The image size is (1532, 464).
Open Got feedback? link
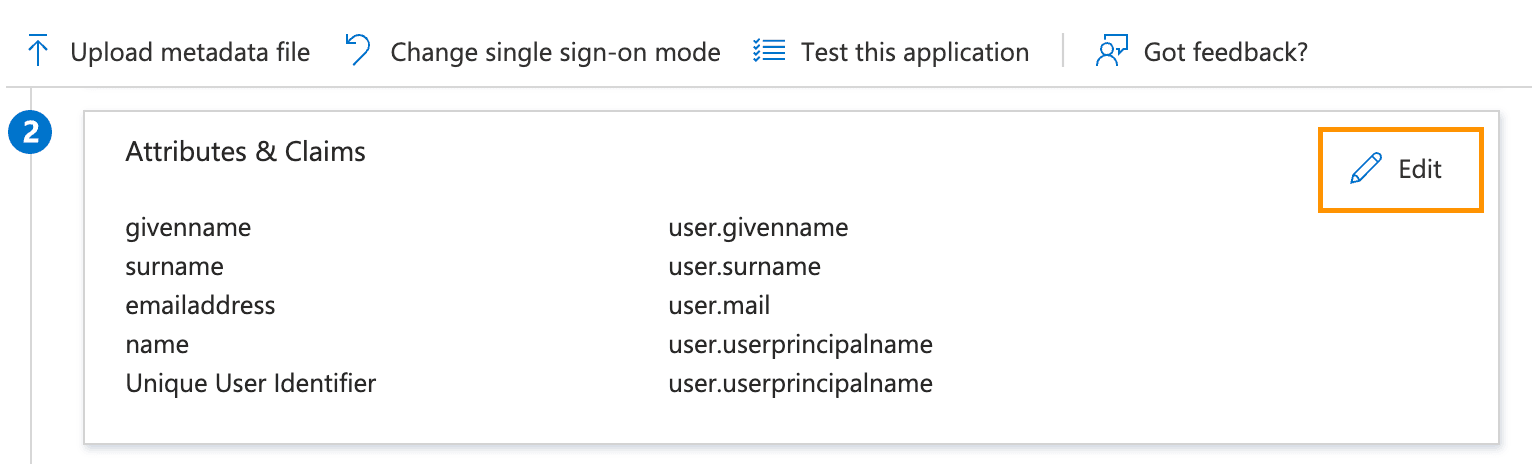point(1225,52)
